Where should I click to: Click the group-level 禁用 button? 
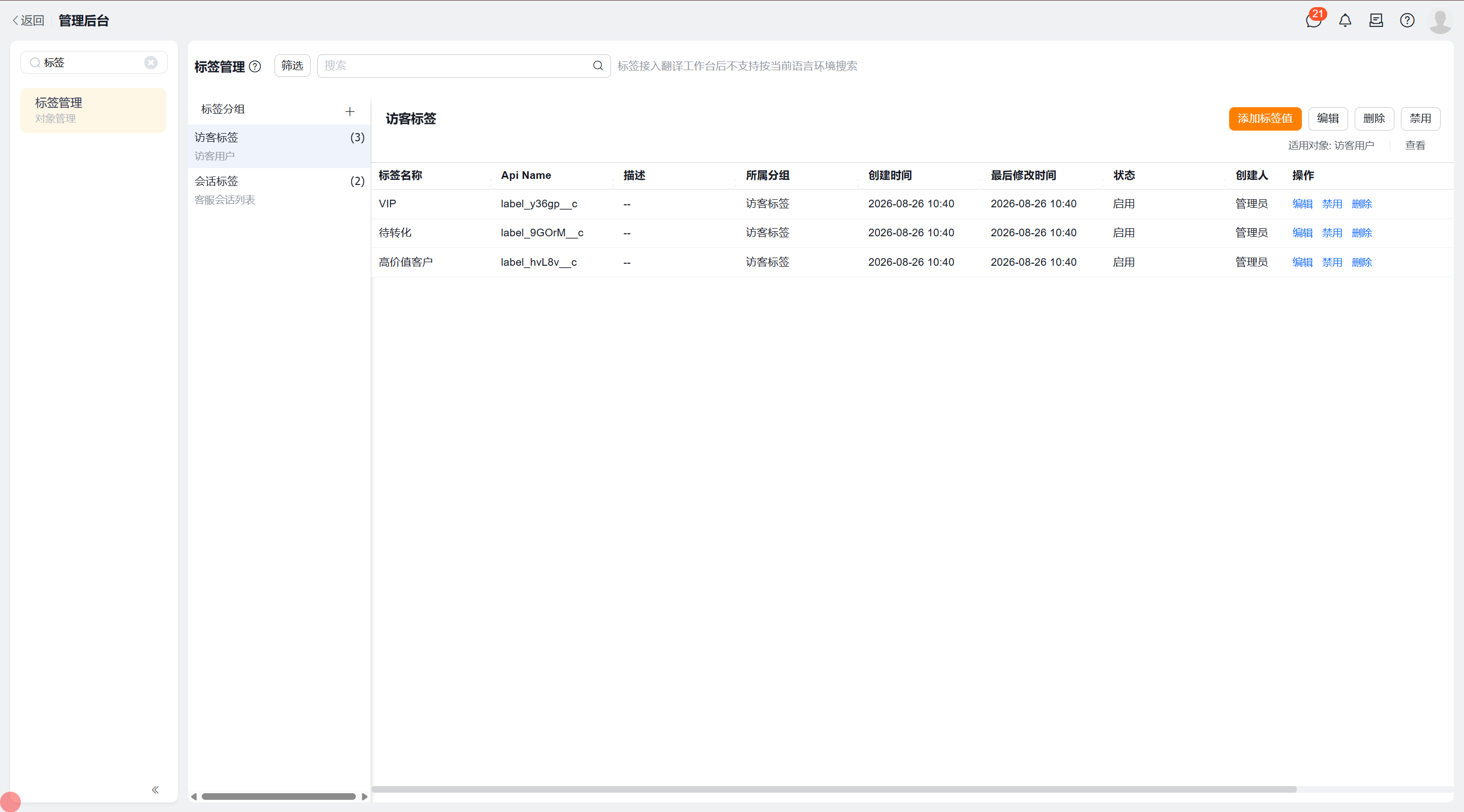click(1420, 119)
